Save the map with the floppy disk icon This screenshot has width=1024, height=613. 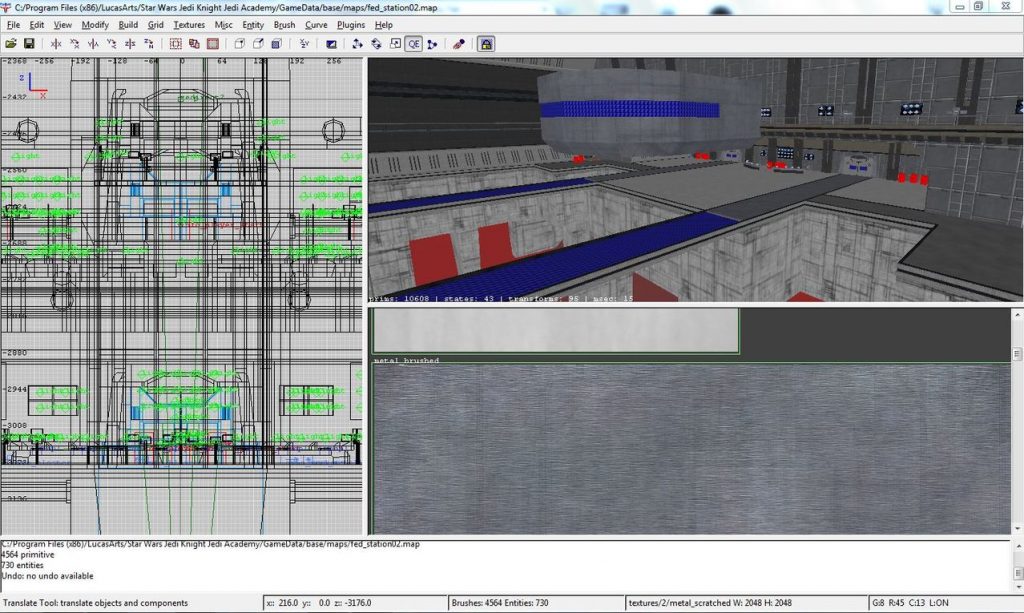coord(29,44)
